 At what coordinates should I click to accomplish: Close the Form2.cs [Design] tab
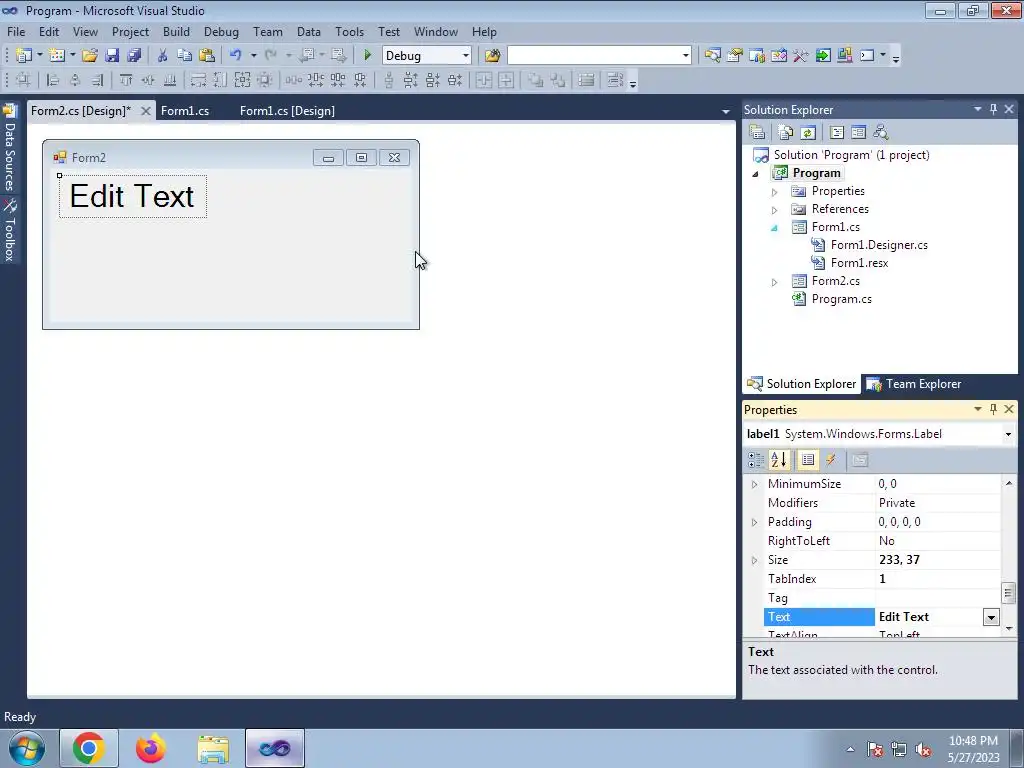[x=146, y=111]
